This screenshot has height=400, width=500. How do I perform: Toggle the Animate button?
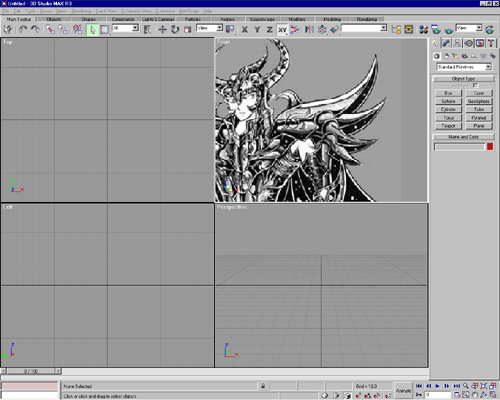click(403, 390)
